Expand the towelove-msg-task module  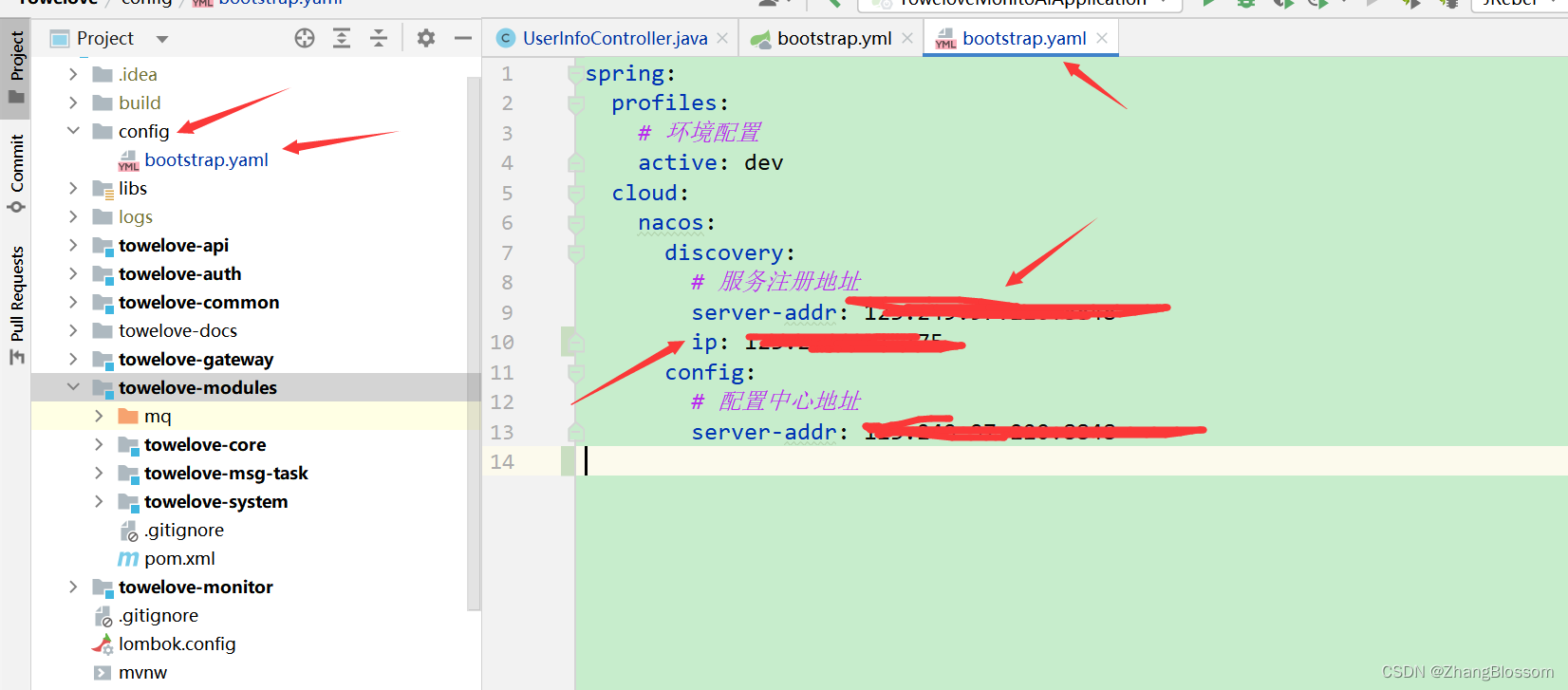pyautogui.click(x=99, y=473)
